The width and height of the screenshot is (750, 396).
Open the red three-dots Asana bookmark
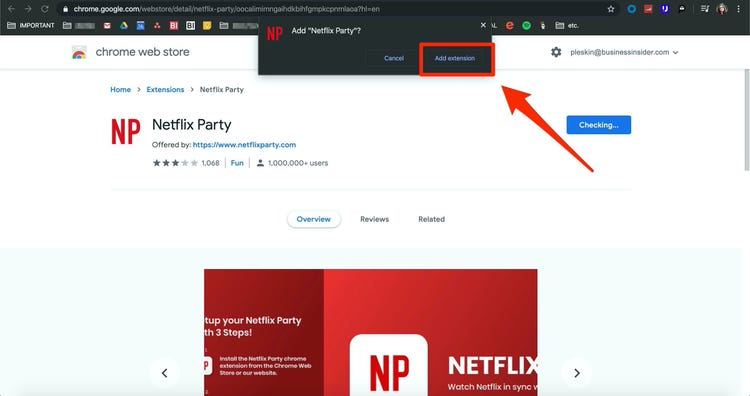pos(157,25)
